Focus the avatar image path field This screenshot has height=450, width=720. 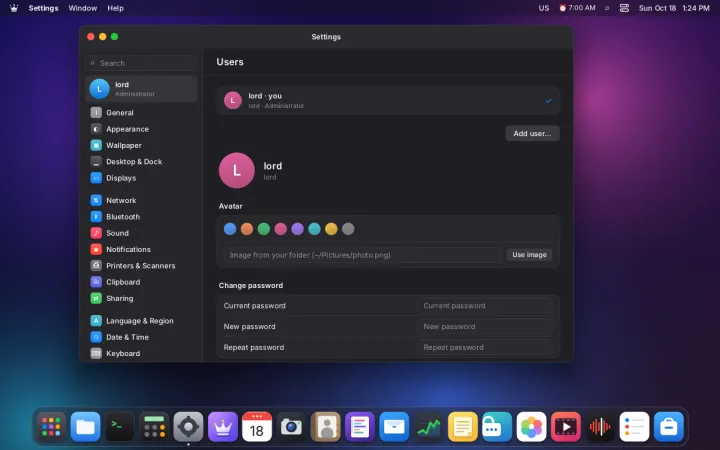(363, 255)
